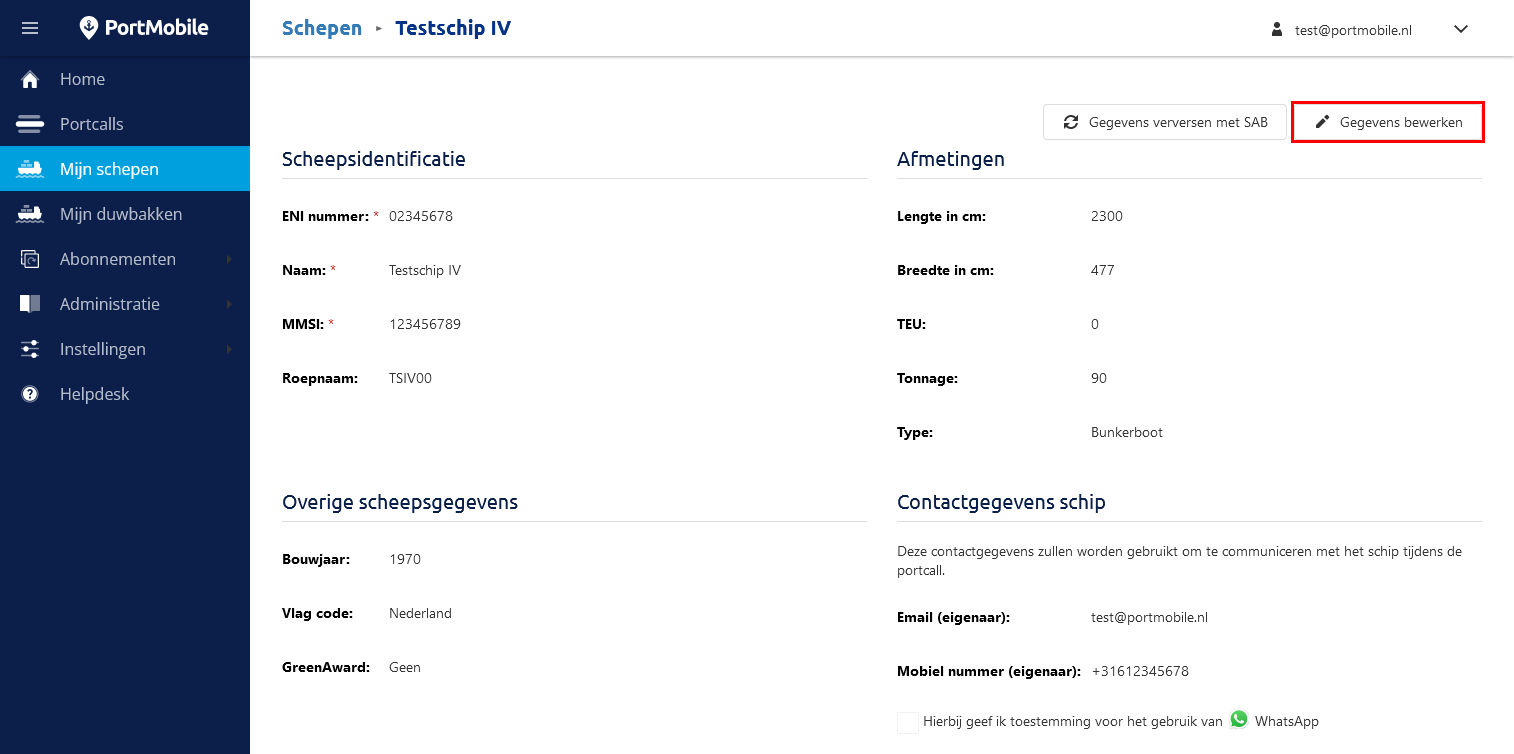
Task: Click Gegevens bewerken button
Action: pyautogui.click(x=1387, y=122)
